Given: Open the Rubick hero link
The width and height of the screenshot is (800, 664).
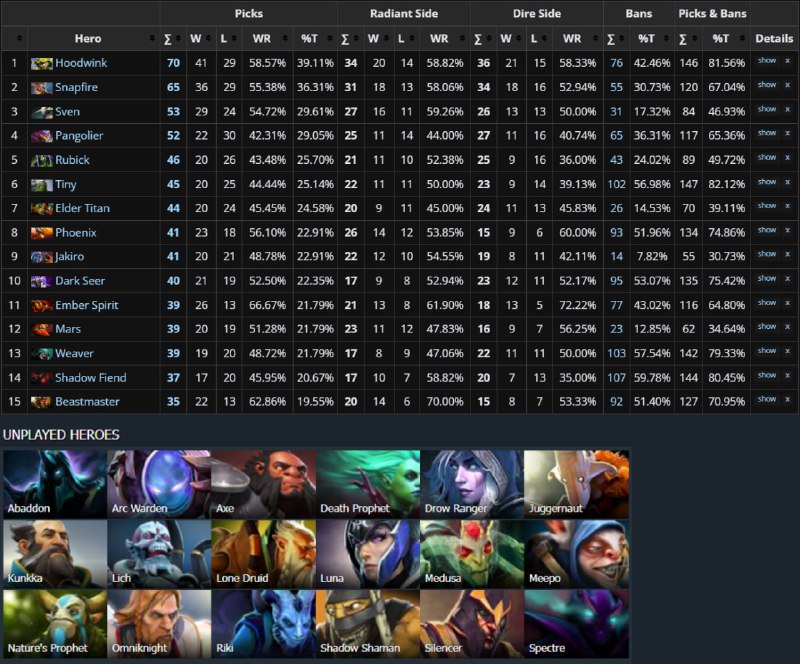Looking at the screenshot, I should pyautogui.click(x=72, y=160).
